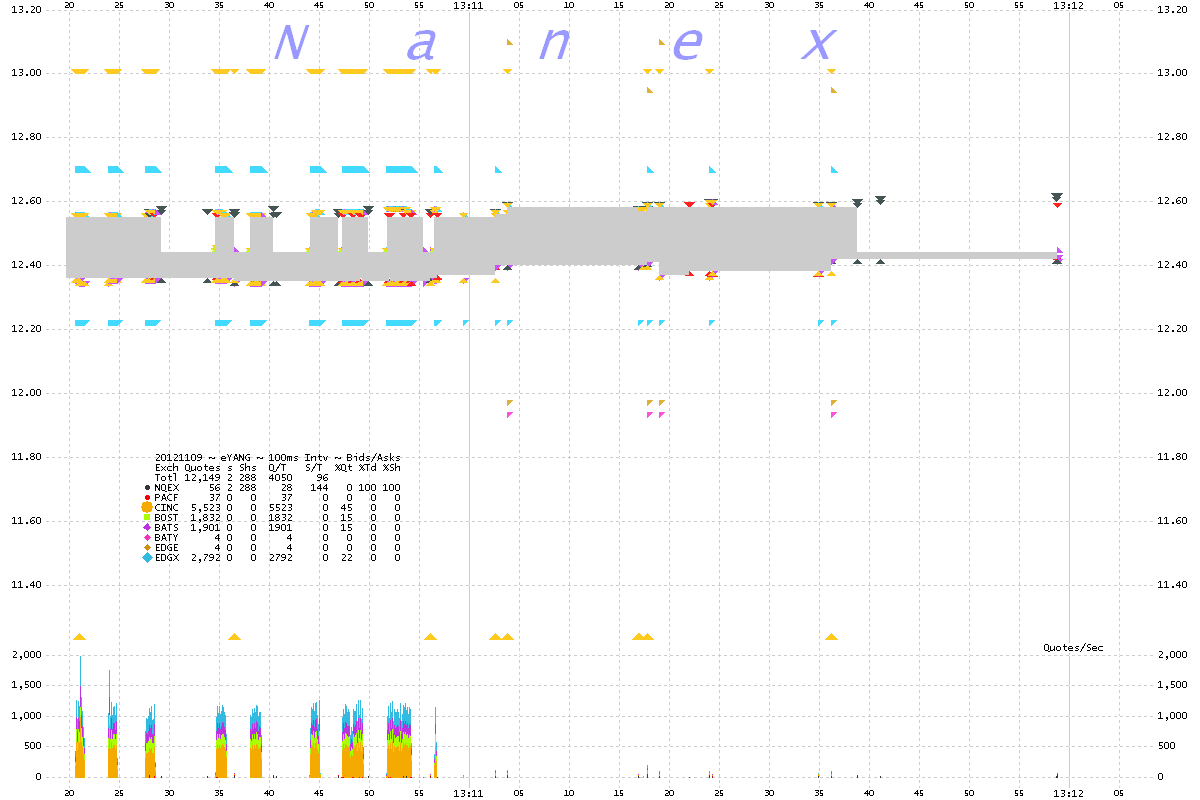
Task: Click the NQEX dark circle legend marker
Action: [147, 487]
